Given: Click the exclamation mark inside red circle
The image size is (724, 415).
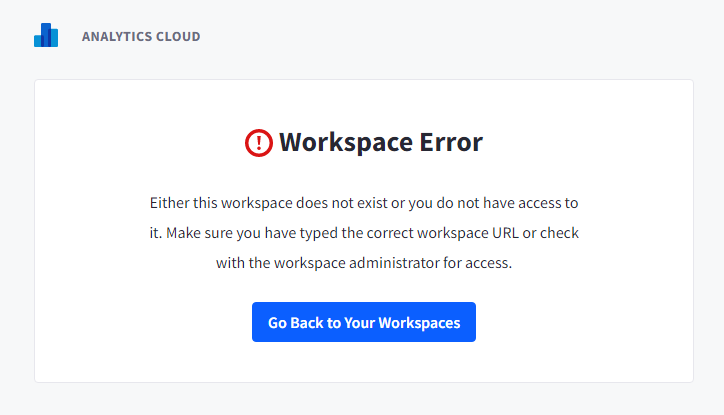Looking at the screenshot, I should (259, 142).
